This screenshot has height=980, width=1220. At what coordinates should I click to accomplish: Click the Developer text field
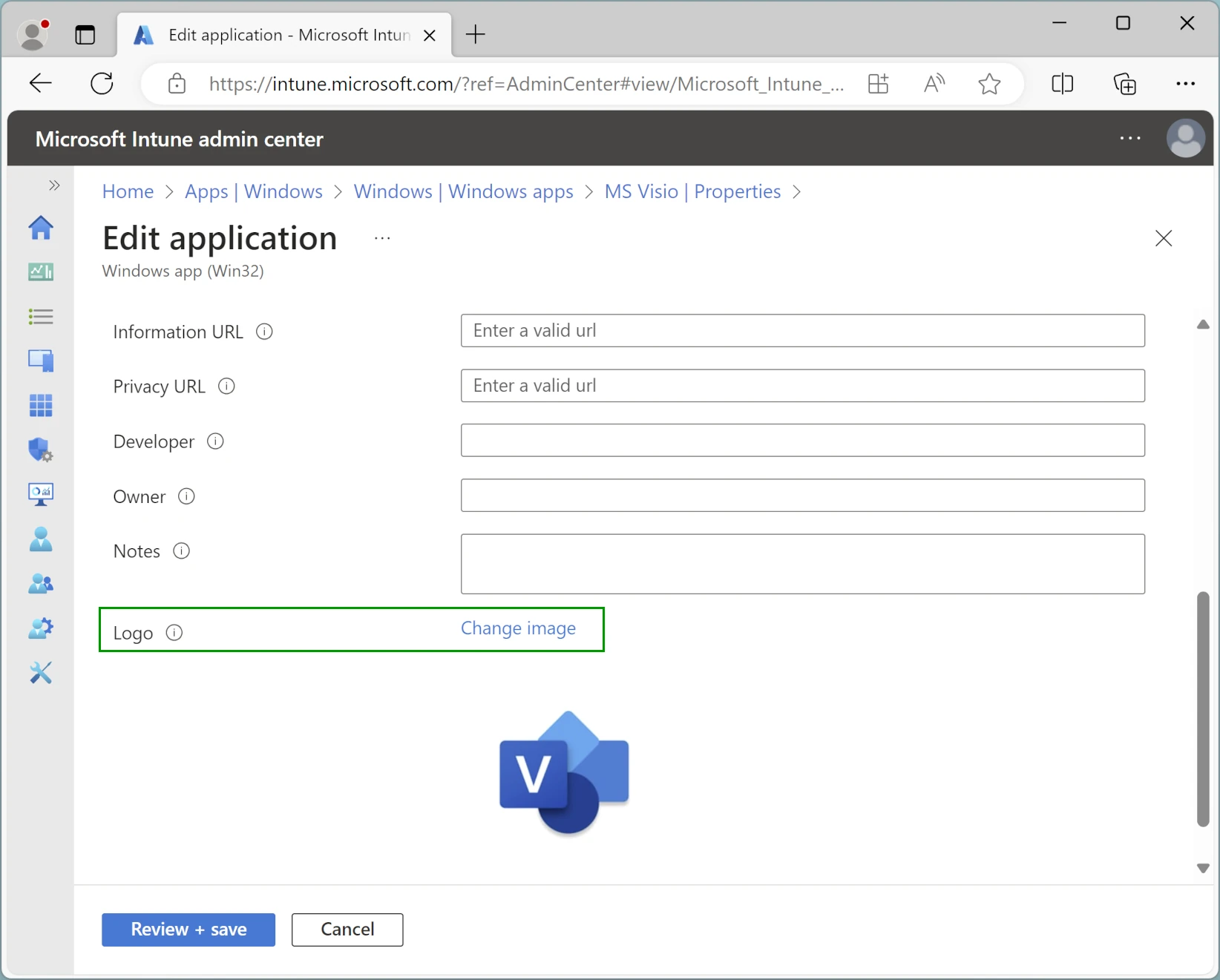[803, 440]
